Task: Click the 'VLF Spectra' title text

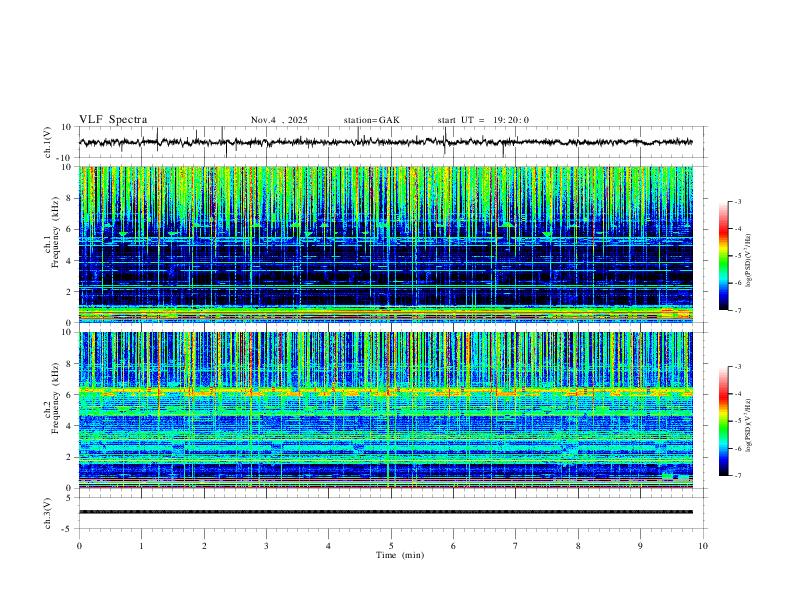Action: (x=113, y=120)
